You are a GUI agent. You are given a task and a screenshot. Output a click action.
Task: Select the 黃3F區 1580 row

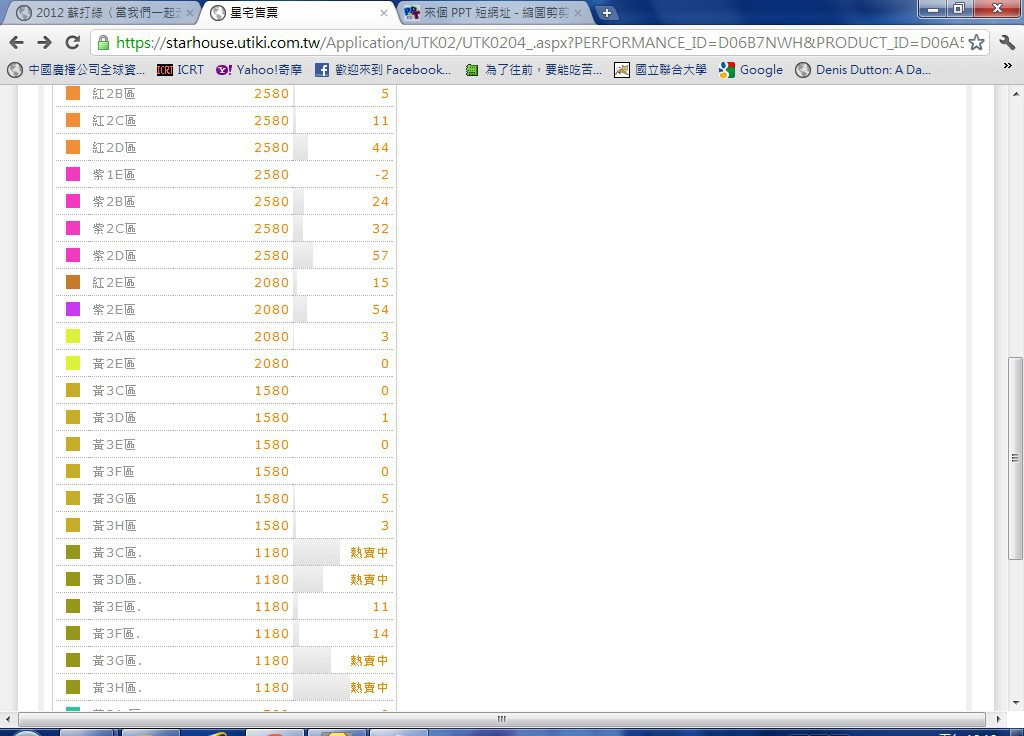225,472
